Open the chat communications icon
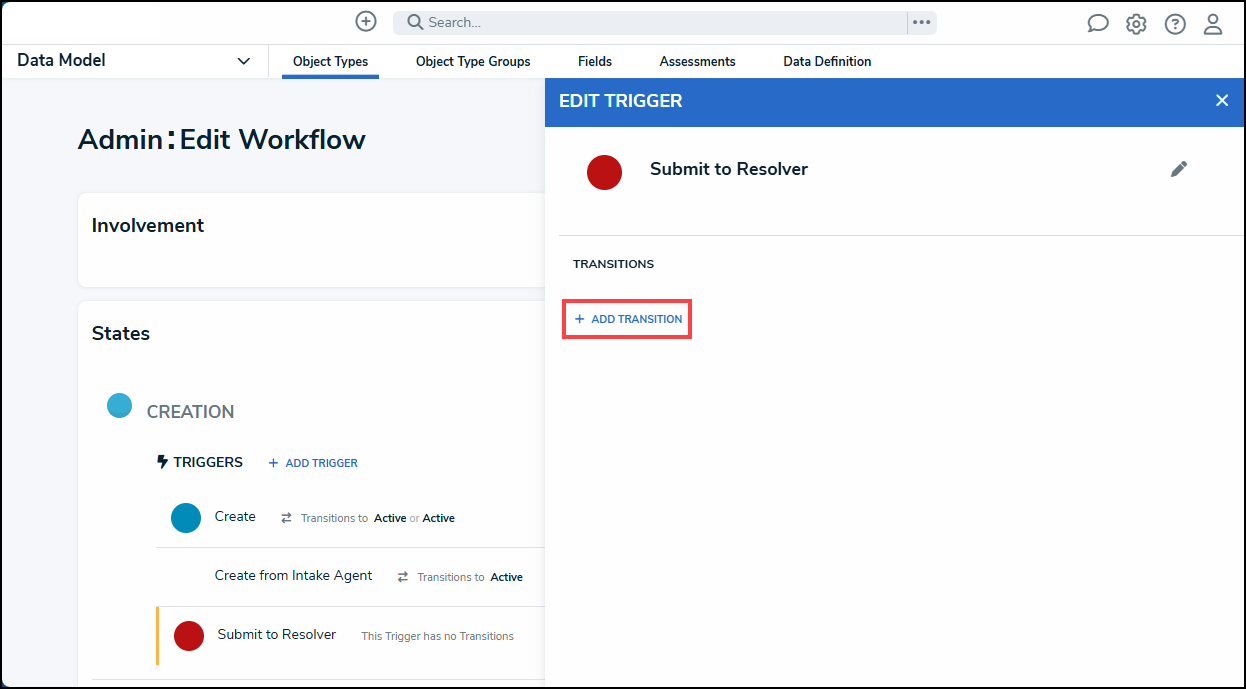Screen dimensions: 1246x689 click(1098, 24)
